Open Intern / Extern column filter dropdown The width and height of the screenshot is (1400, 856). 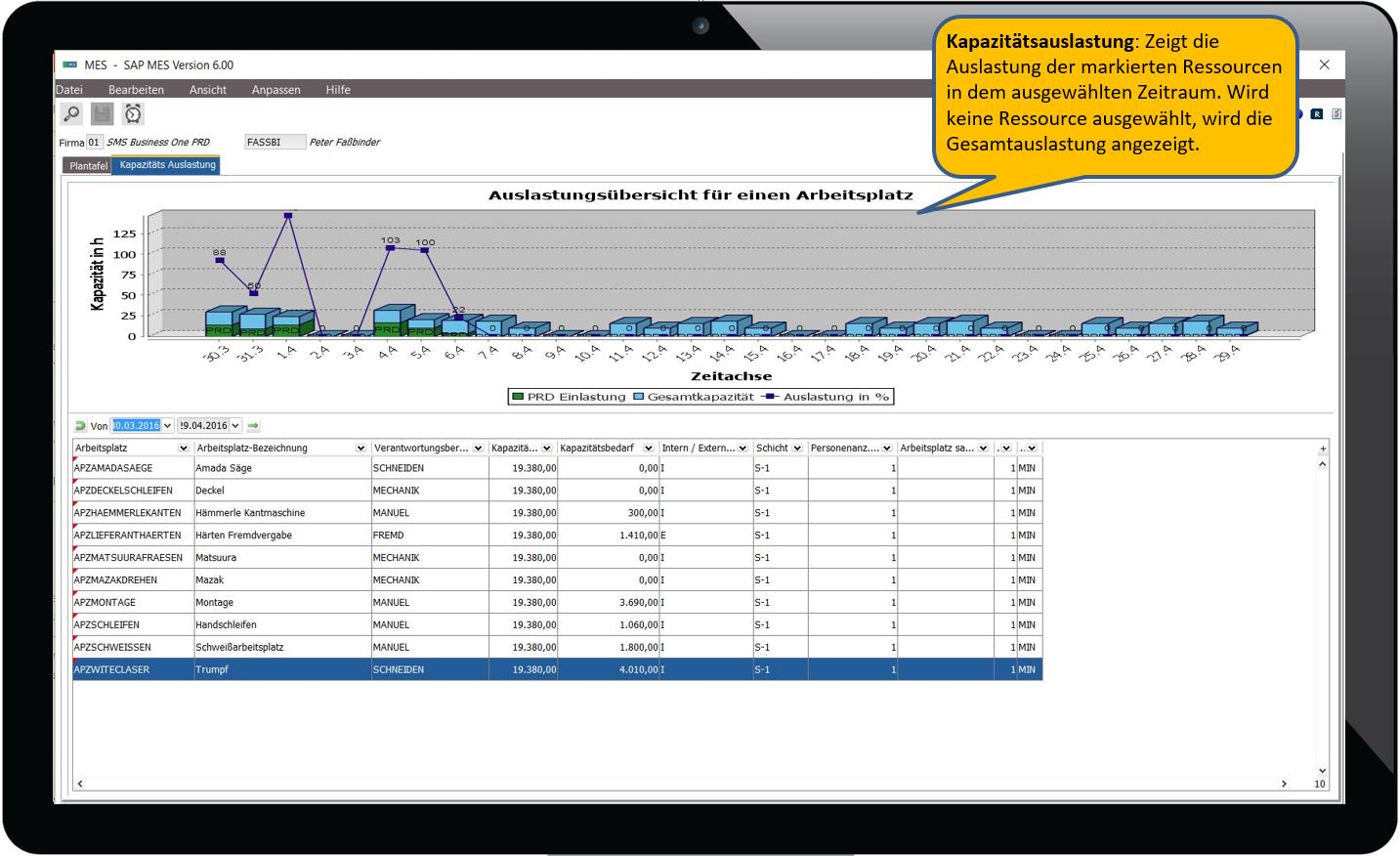[x=742, y=449]
